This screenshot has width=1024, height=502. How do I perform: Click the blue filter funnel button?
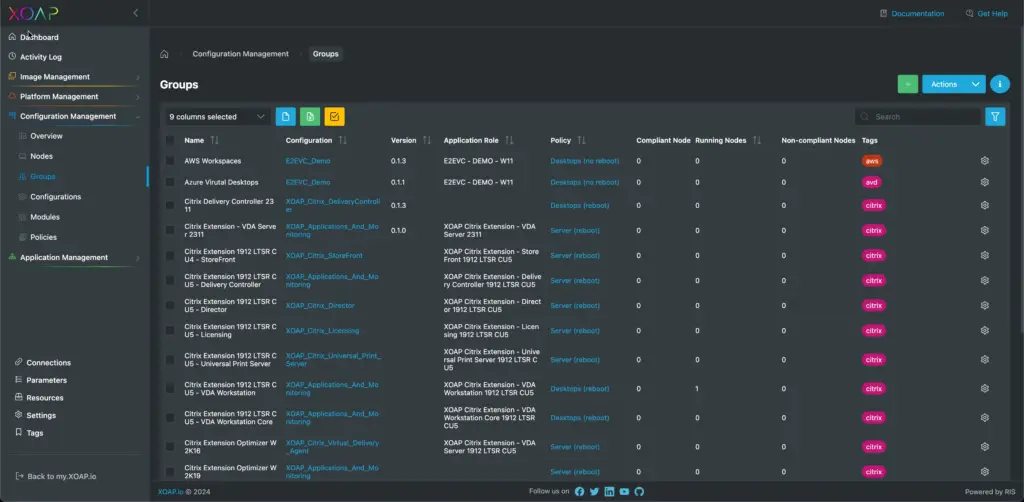(x=995, y=117)
